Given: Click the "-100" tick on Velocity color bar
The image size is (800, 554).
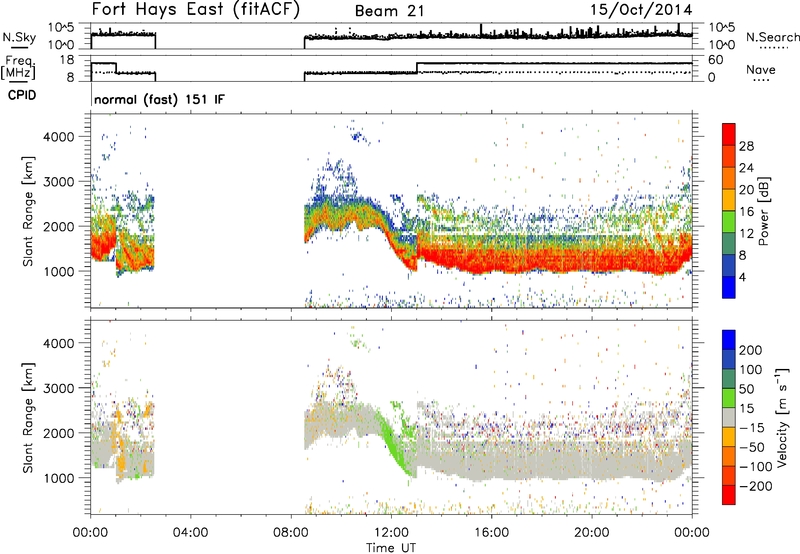Looking at the screenshot, I should [x=755, y=466].
